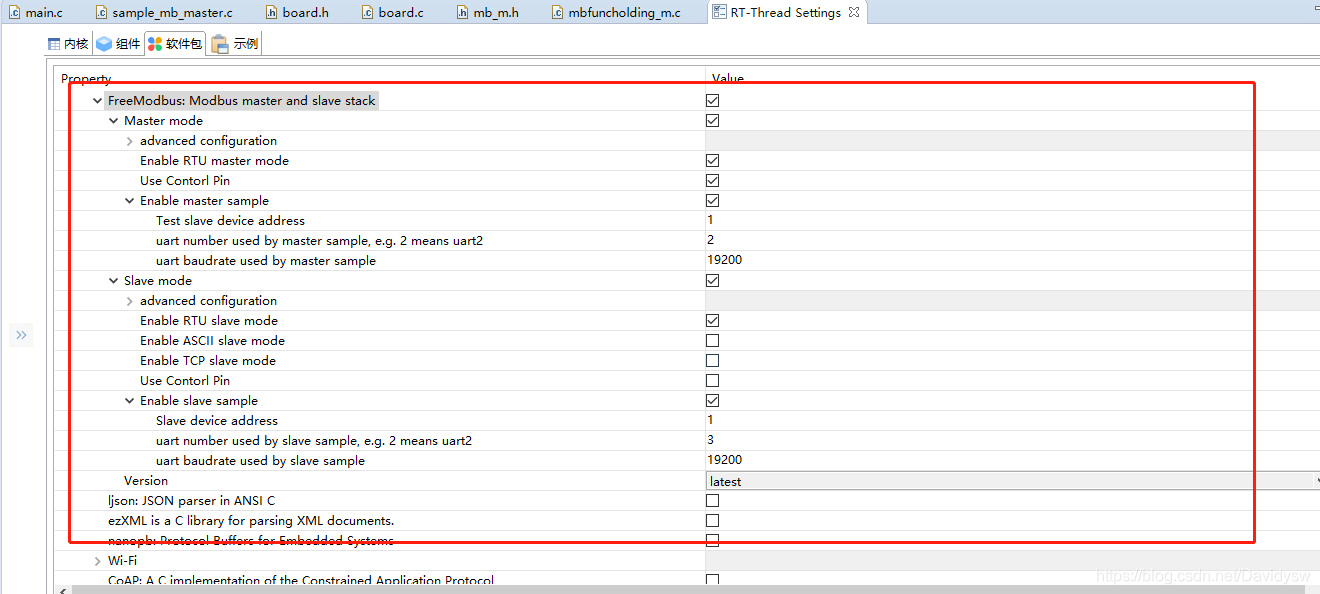Select the 组件 components tab
Viewport: 1320px width, 594px height.
[x=118, y=43]
